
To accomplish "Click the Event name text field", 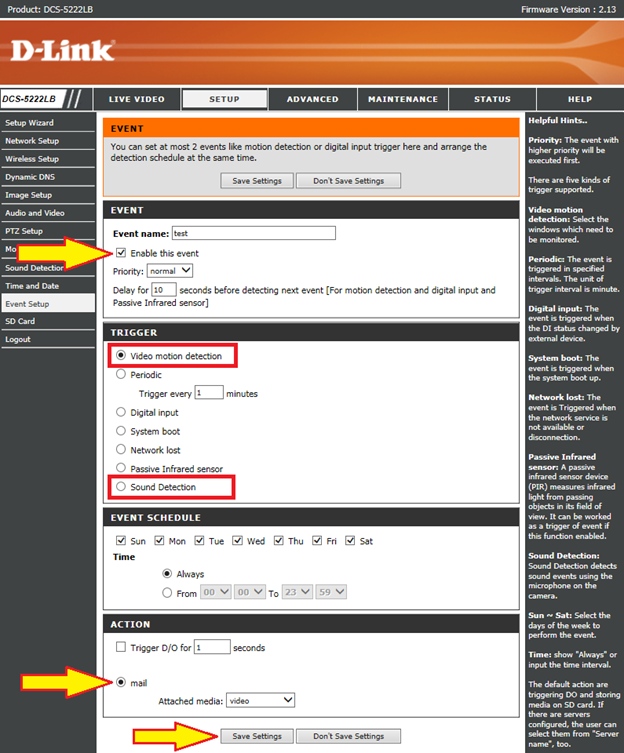I will point(252,233).
